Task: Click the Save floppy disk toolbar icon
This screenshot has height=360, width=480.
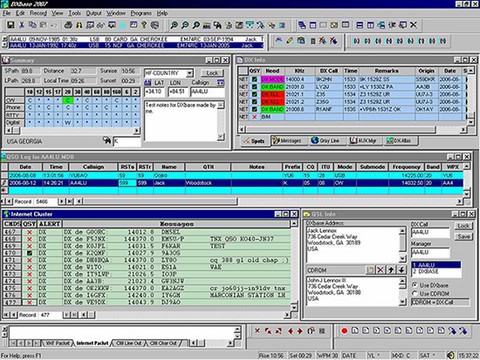Action: pyautogui.click(x=11, y=25)
